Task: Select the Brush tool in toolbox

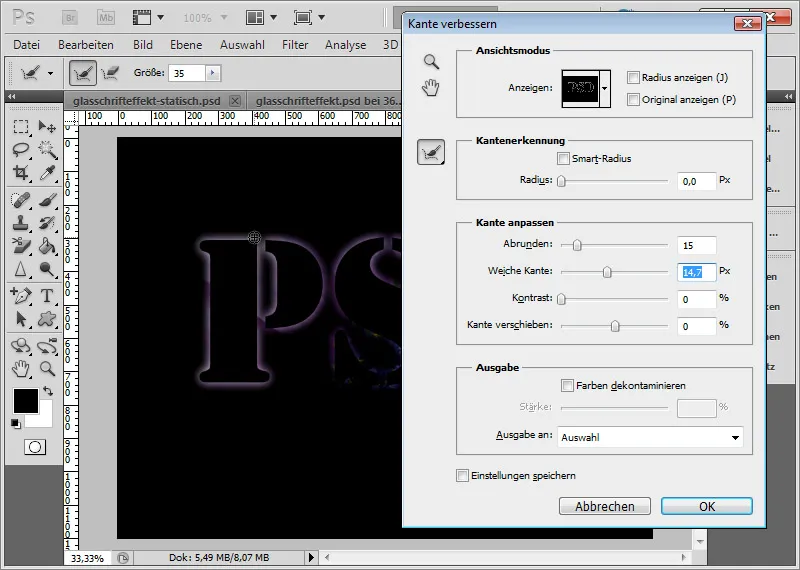Action: click(x=47, y=200)
